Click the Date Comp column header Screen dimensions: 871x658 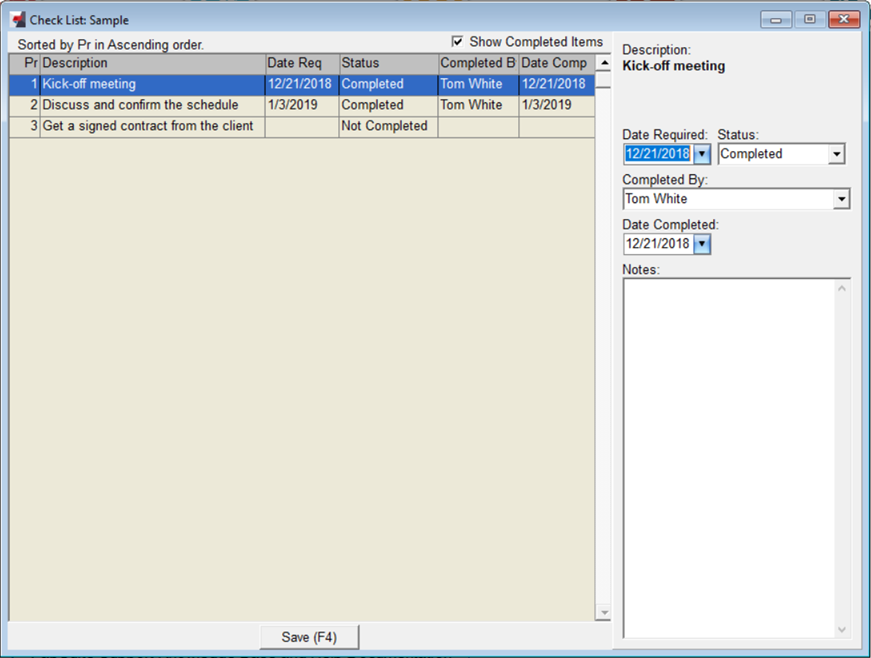tap(555, 63)
